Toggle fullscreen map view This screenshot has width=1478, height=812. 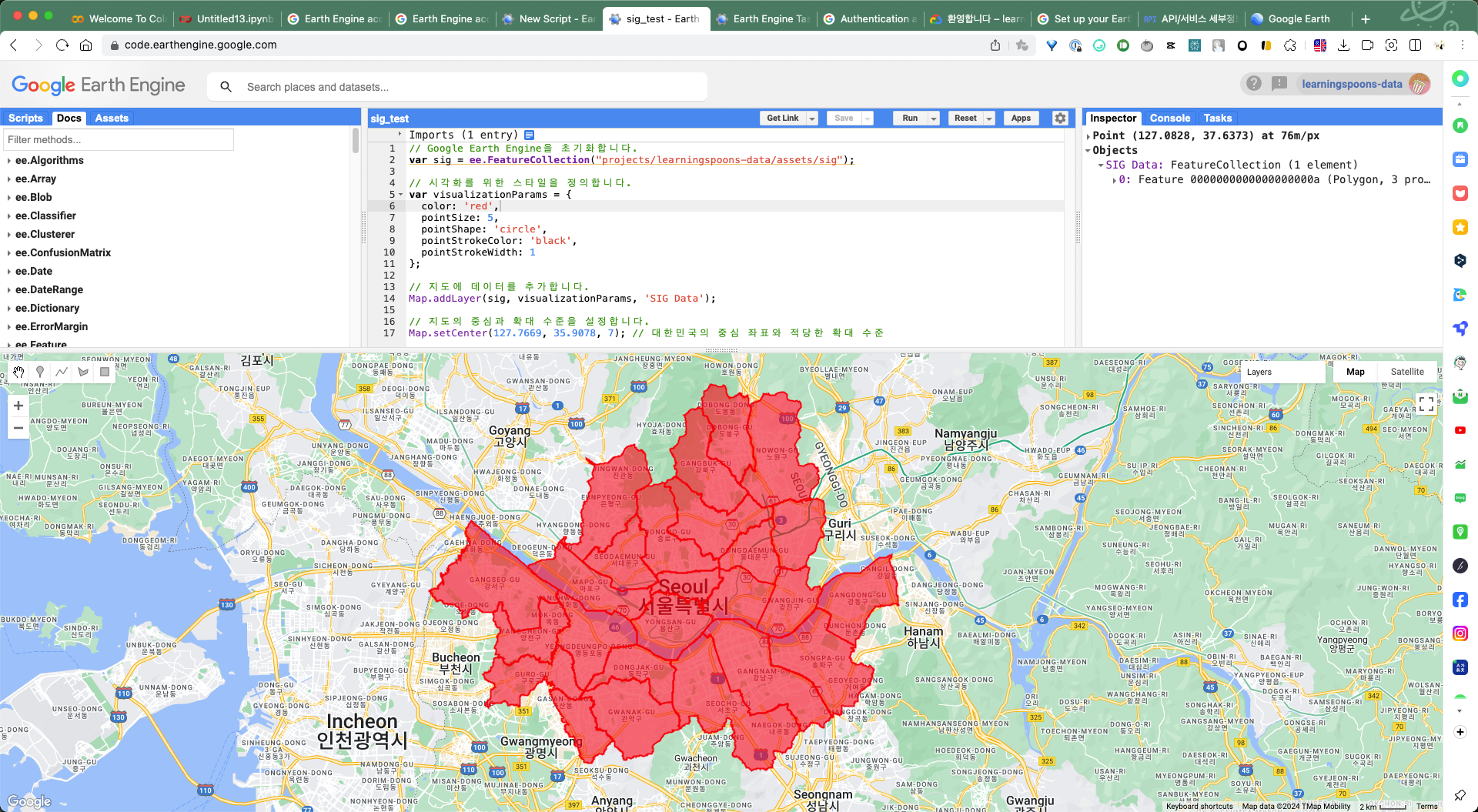coord(1426,403)
